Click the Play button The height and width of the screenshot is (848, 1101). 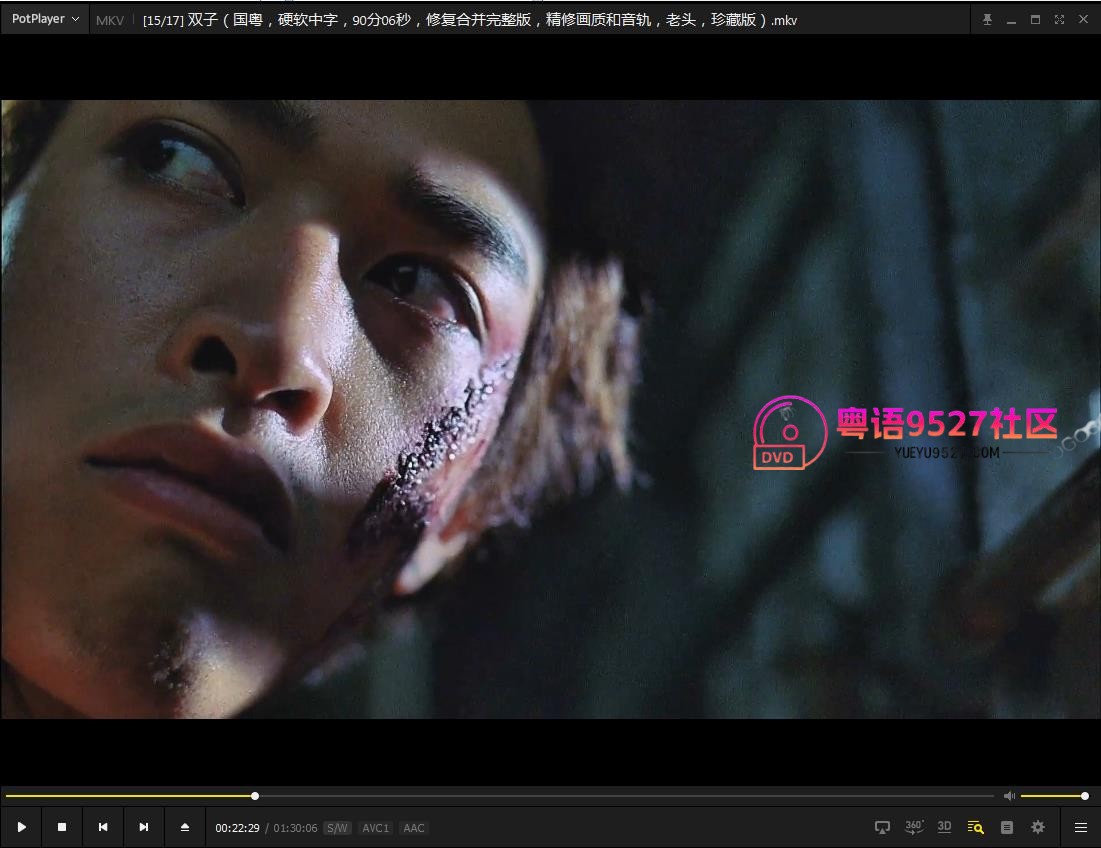pos(21,828)
